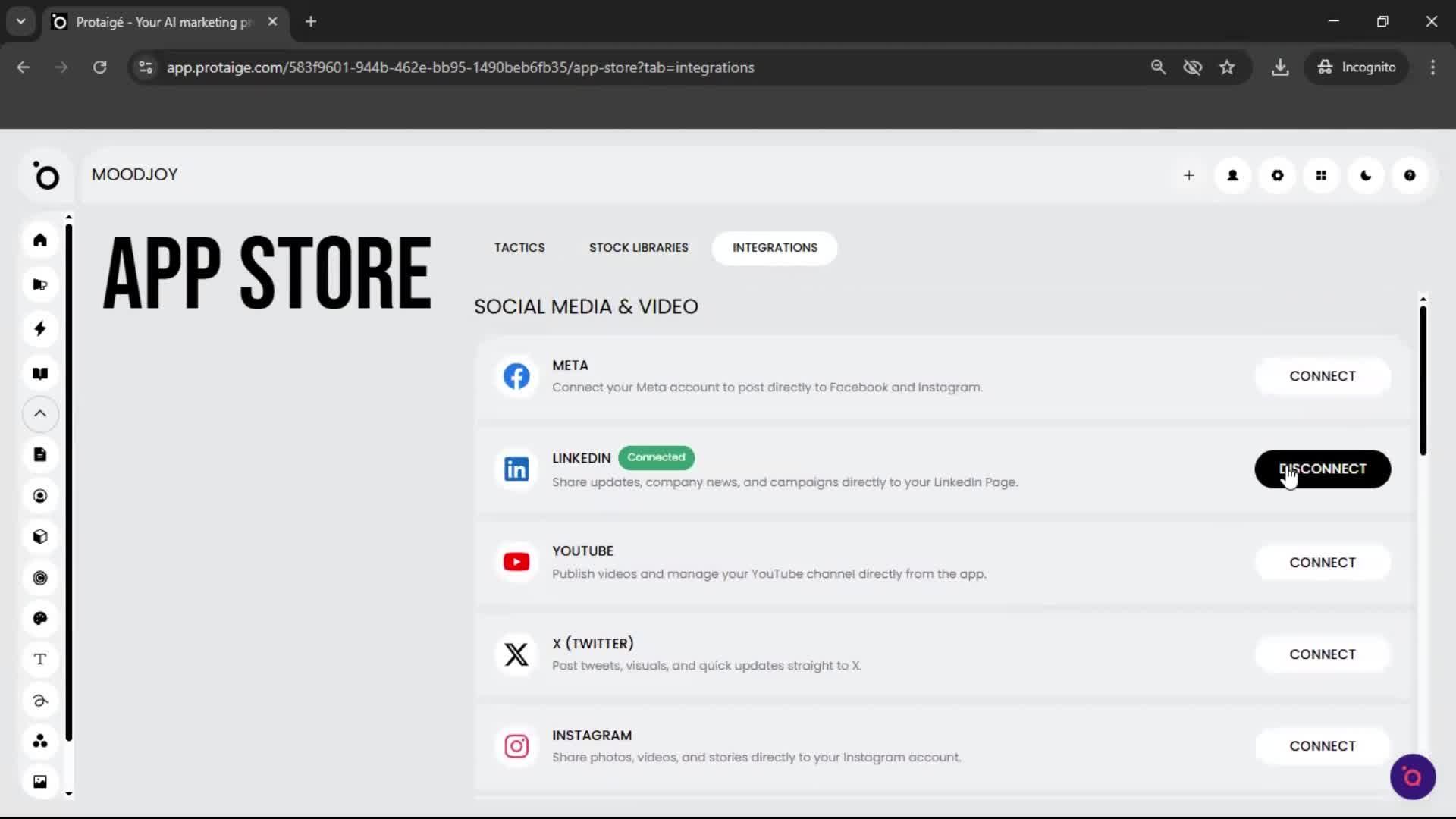Viewport: 1456px width, 819px height.
Task: Select the lightning bolt tool in sidebar
Action: coord(40,328)
